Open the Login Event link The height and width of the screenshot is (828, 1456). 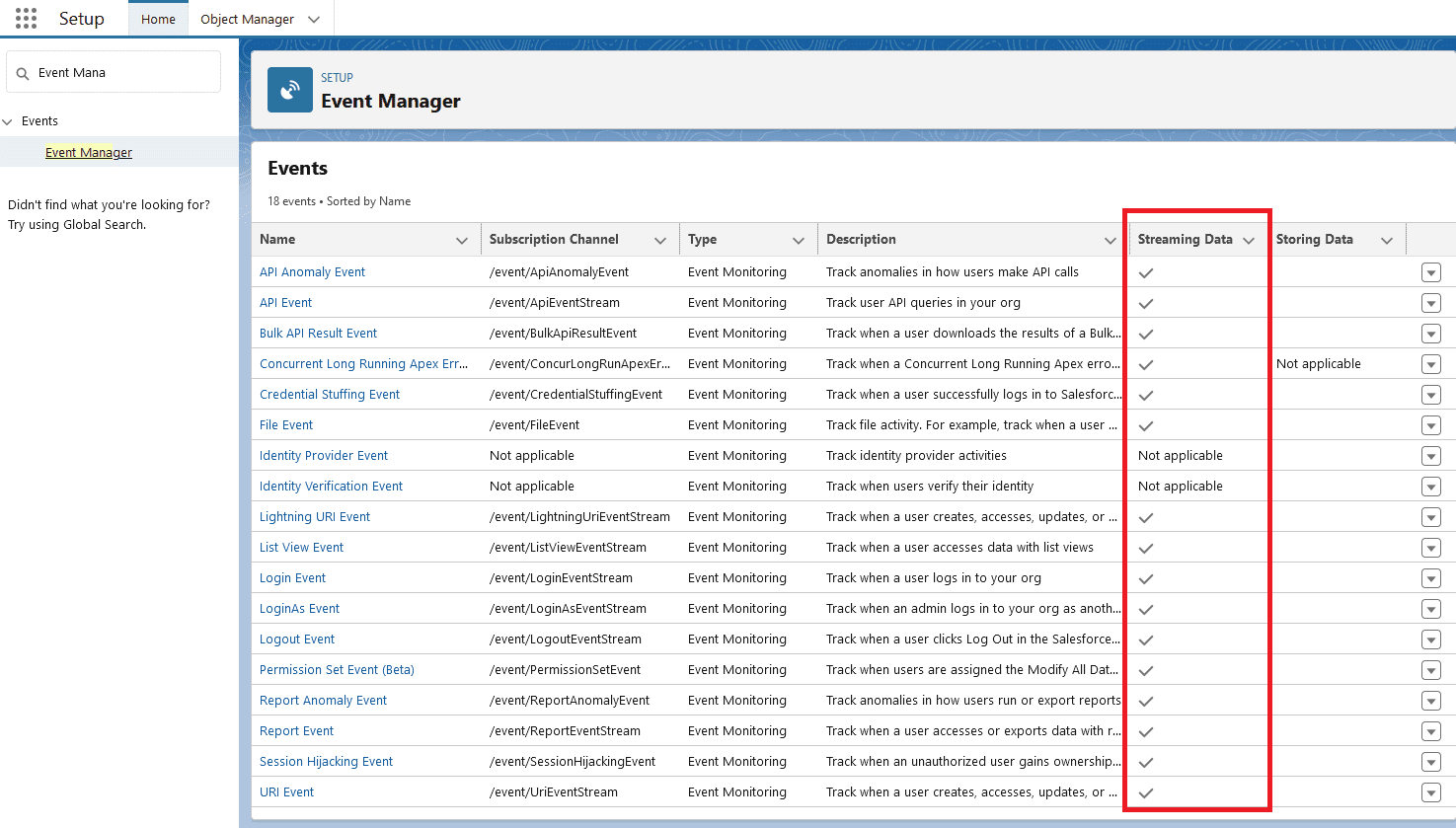coord(292,578)
